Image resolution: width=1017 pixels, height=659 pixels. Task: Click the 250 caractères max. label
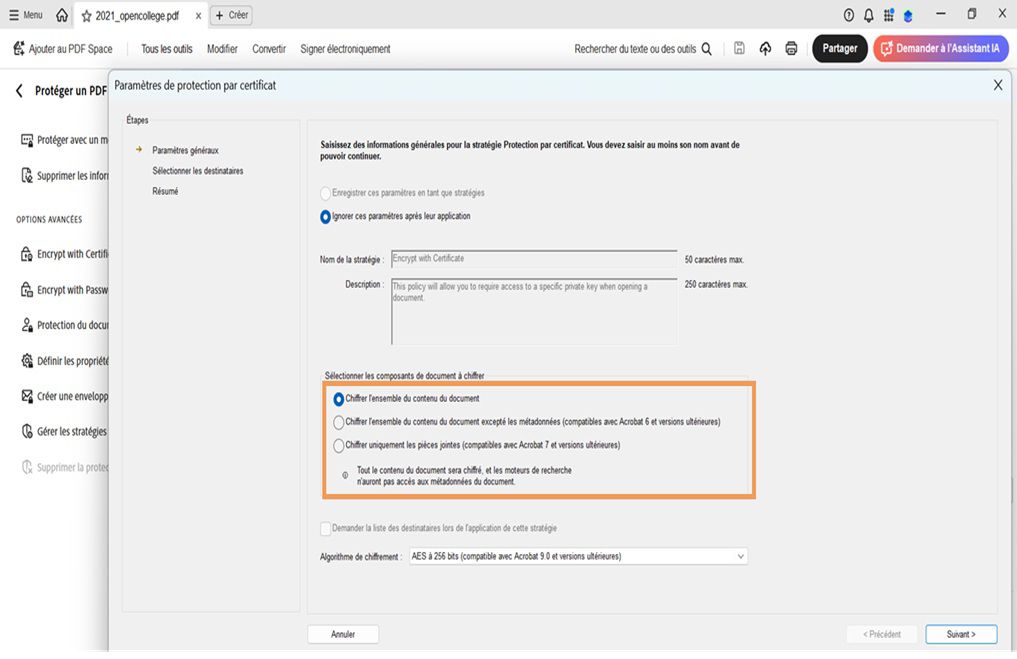716,285
